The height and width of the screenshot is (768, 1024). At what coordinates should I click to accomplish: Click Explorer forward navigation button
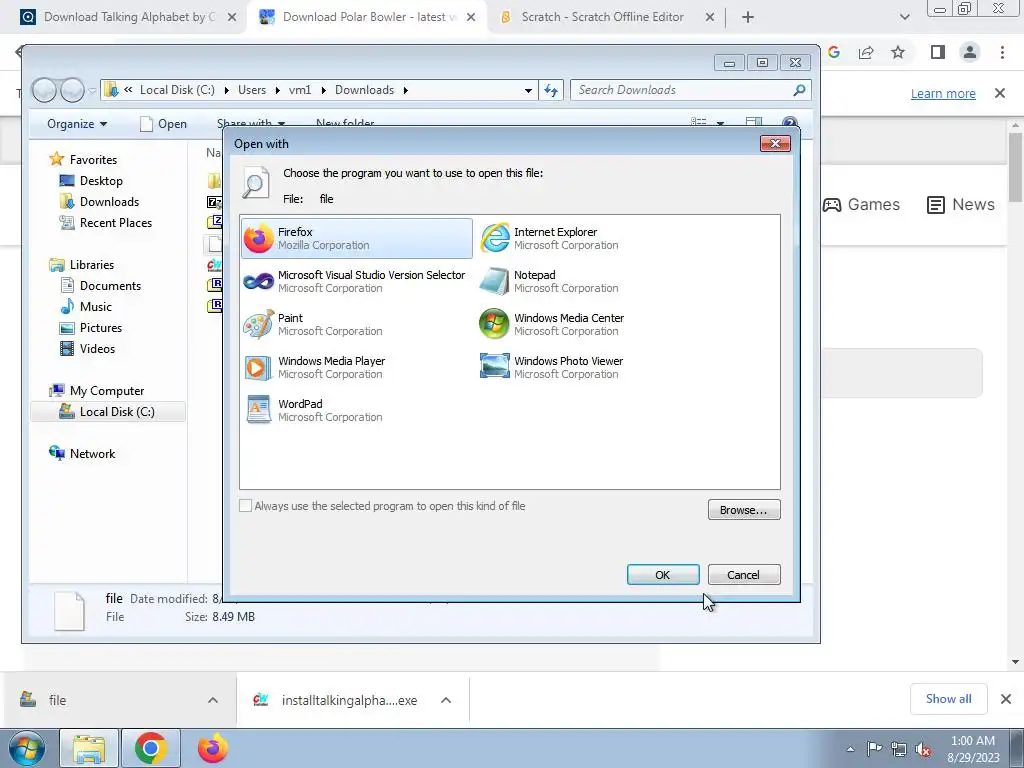coord(72,90)
